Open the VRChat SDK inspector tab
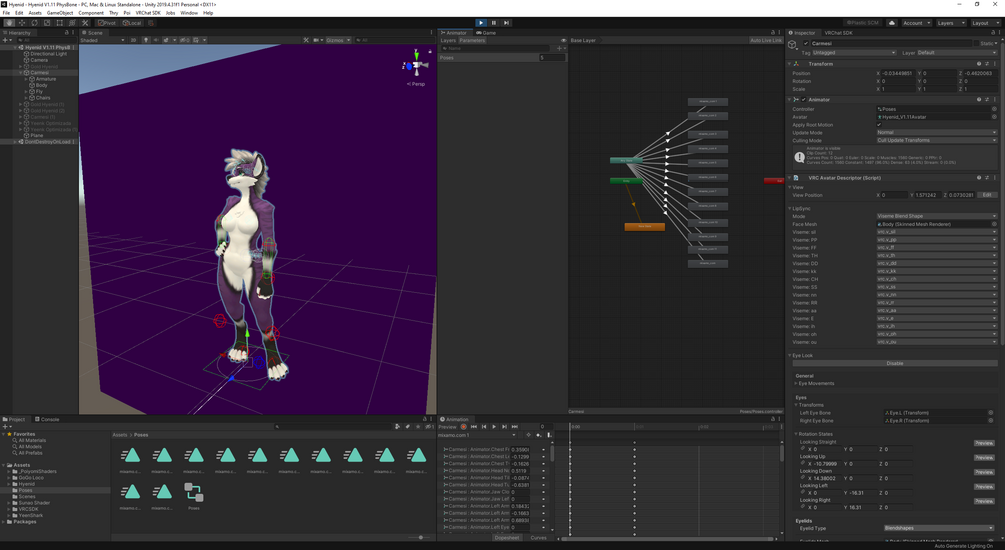The image size is (1005, 550). click(838, 33)
